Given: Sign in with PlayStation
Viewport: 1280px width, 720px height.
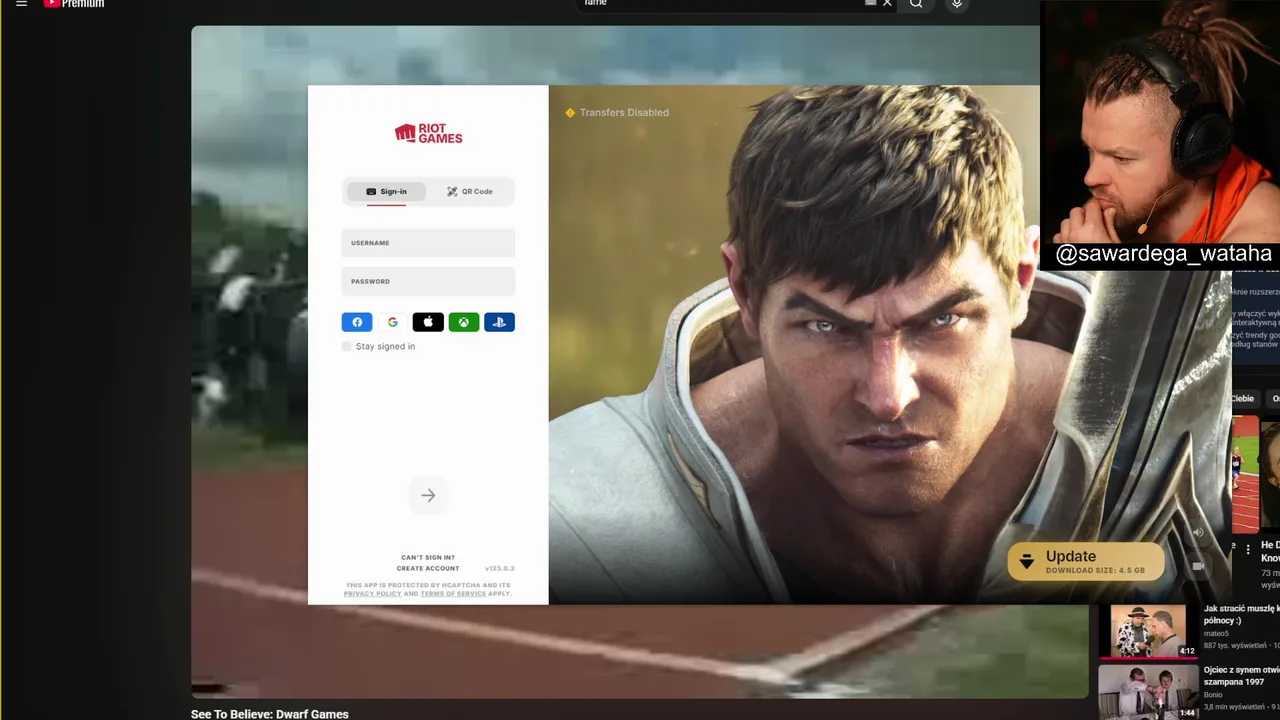Looking at the screenshot, I should [x=499, y=322].
